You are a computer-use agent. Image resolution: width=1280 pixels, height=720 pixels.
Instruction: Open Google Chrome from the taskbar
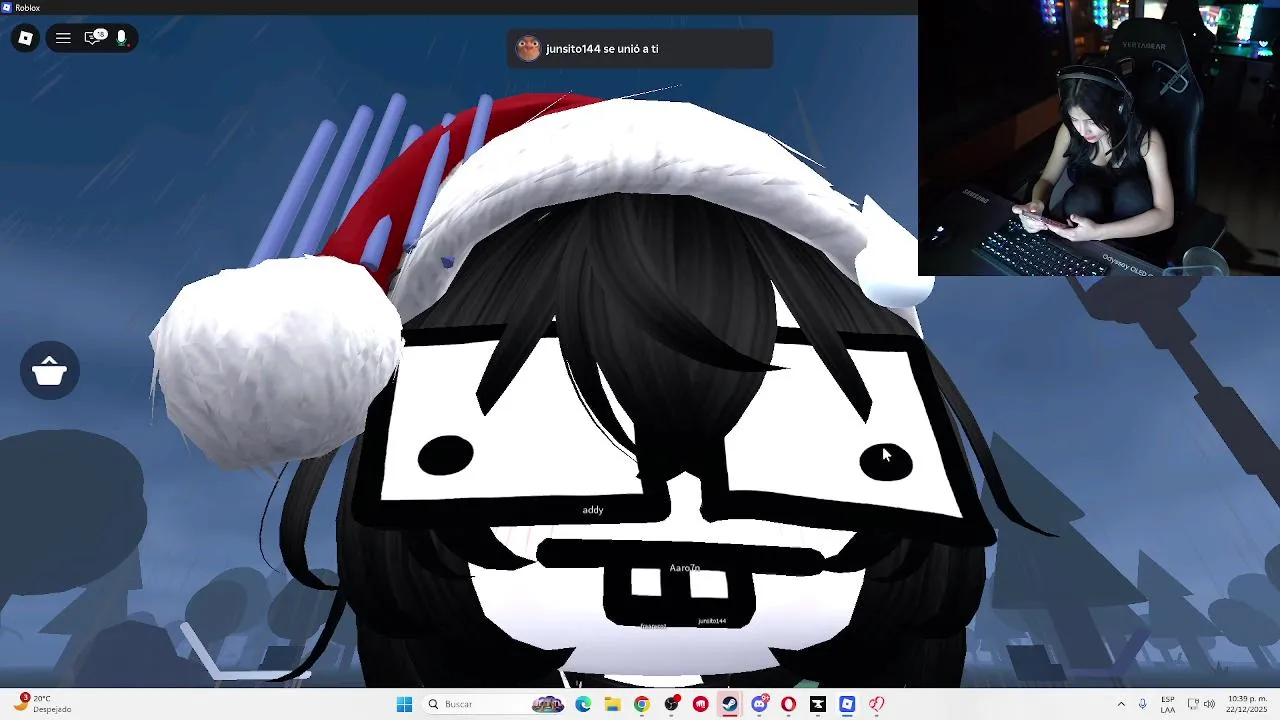[x=641, y=704]
